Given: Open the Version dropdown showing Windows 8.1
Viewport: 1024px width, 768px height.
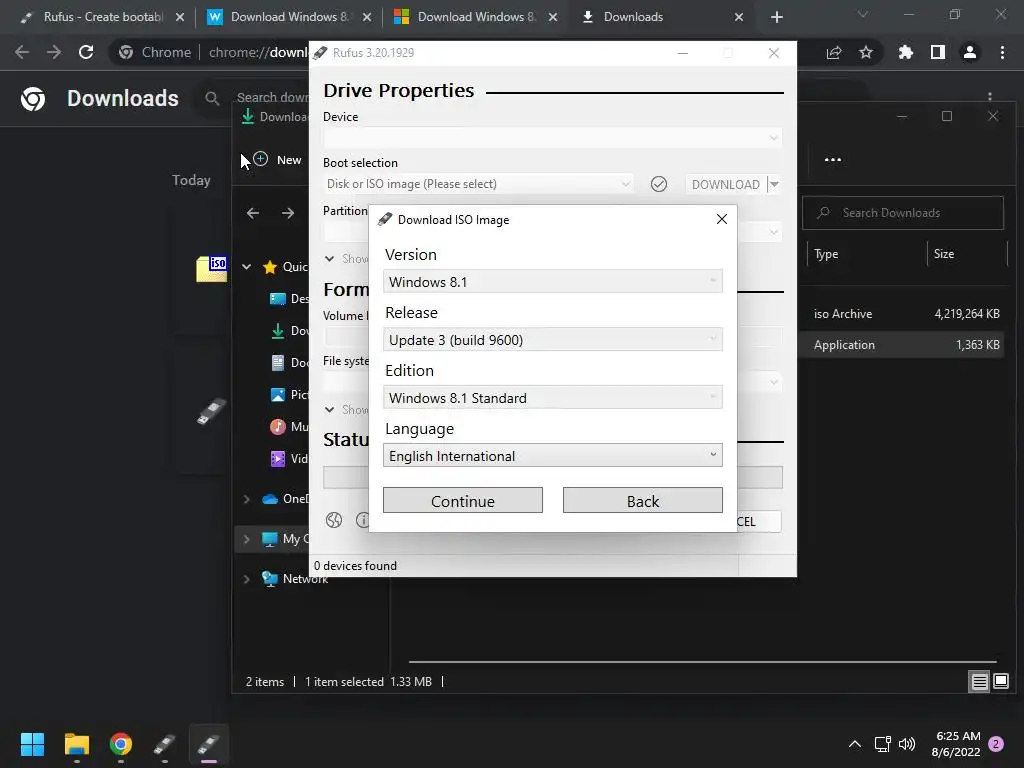Looking at the screenshot, I should coord(552,281).
